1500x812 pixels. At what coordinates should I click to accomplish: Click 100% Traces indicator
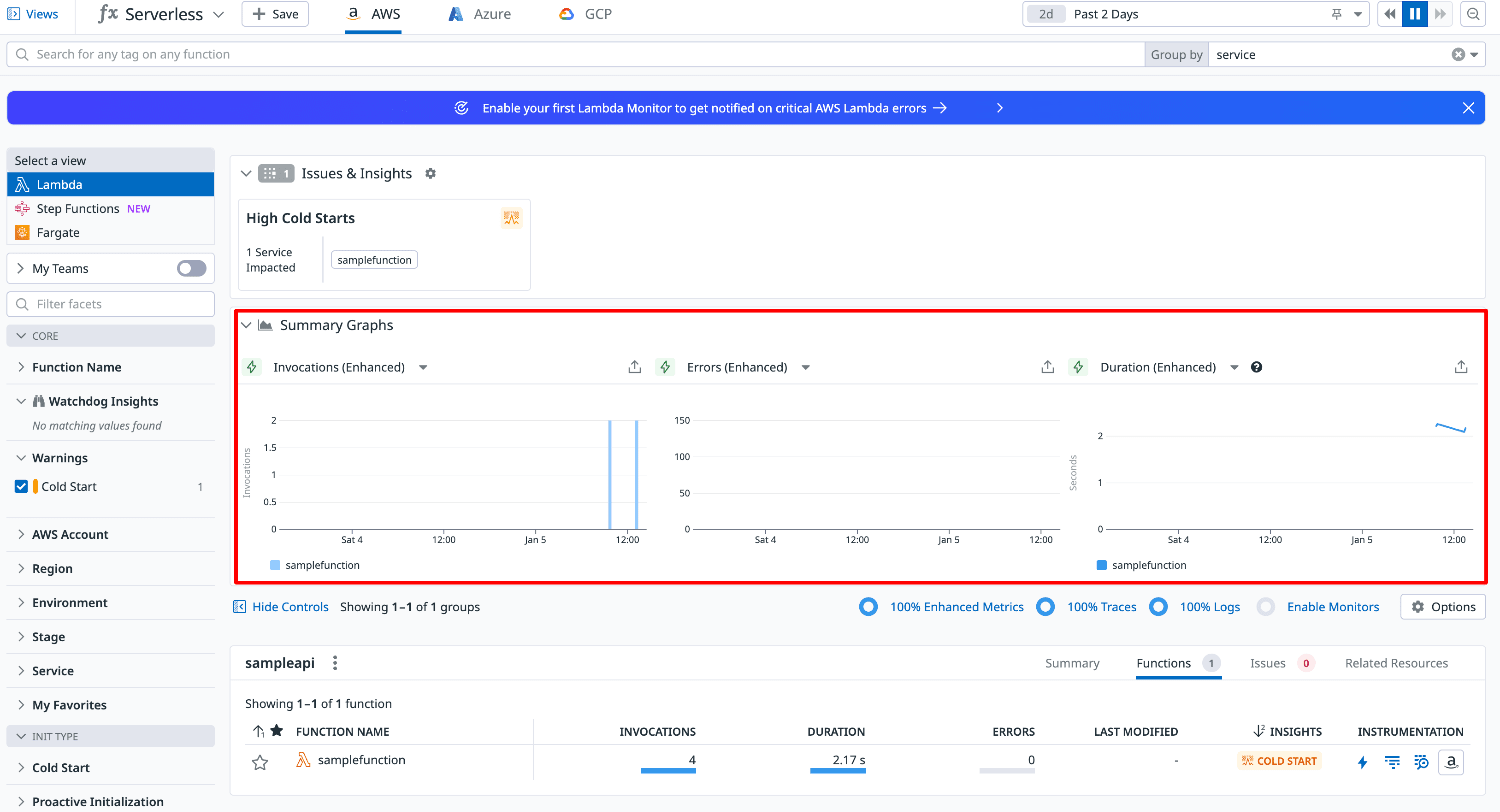[x=1087, y=607]
